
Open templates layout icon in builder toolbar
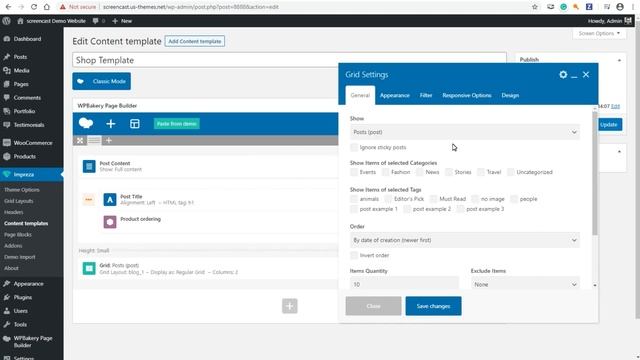(135, 124)
